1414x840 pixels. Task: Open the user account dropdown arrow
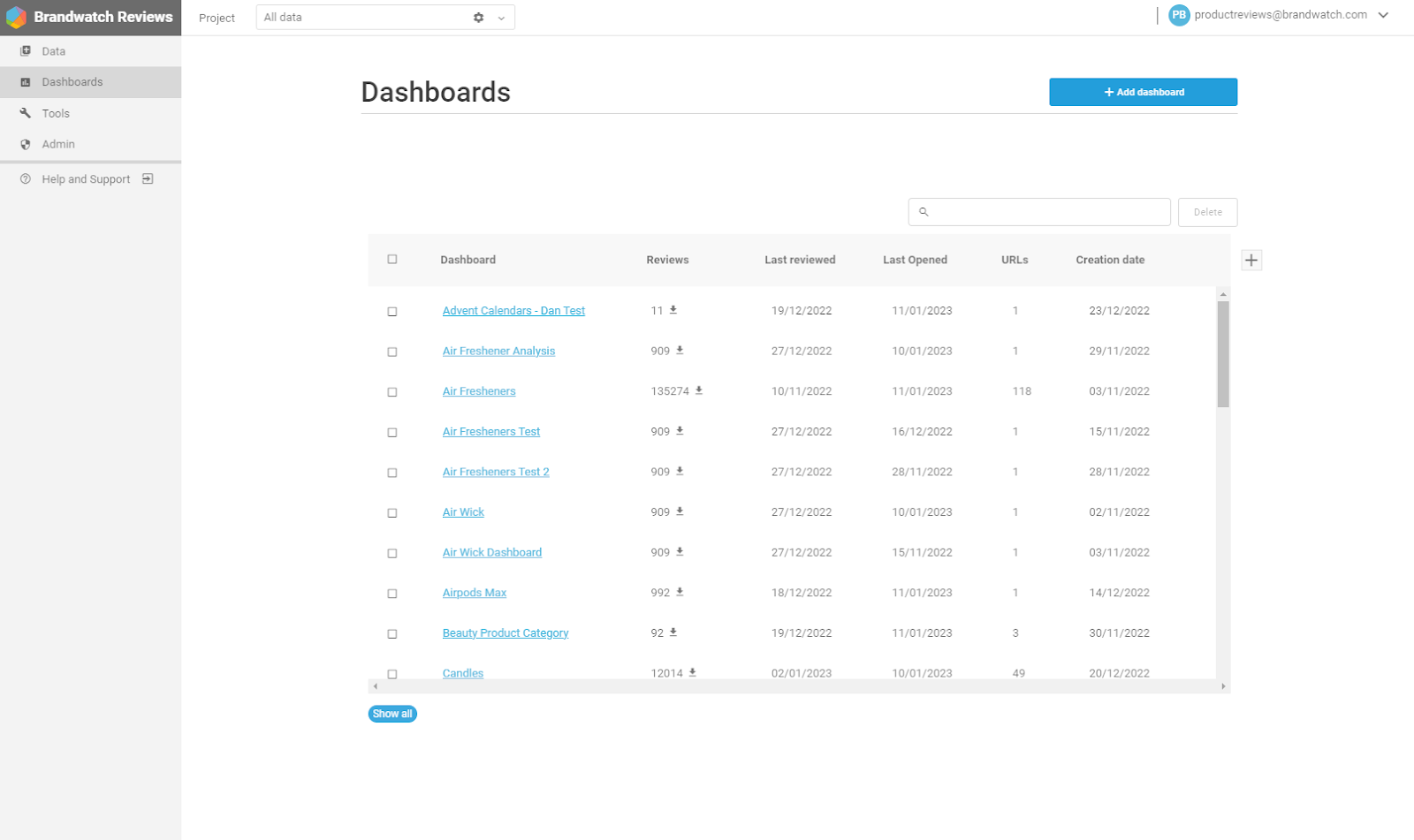[x=1384, y=15]
